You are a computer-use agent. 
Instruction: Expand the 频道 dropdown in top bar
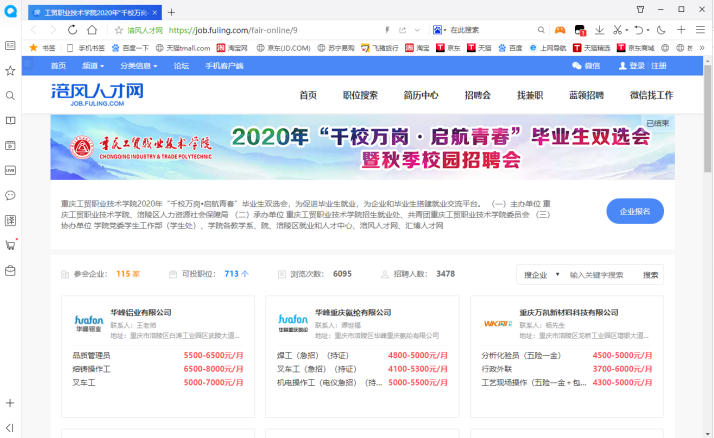(93, 66)
